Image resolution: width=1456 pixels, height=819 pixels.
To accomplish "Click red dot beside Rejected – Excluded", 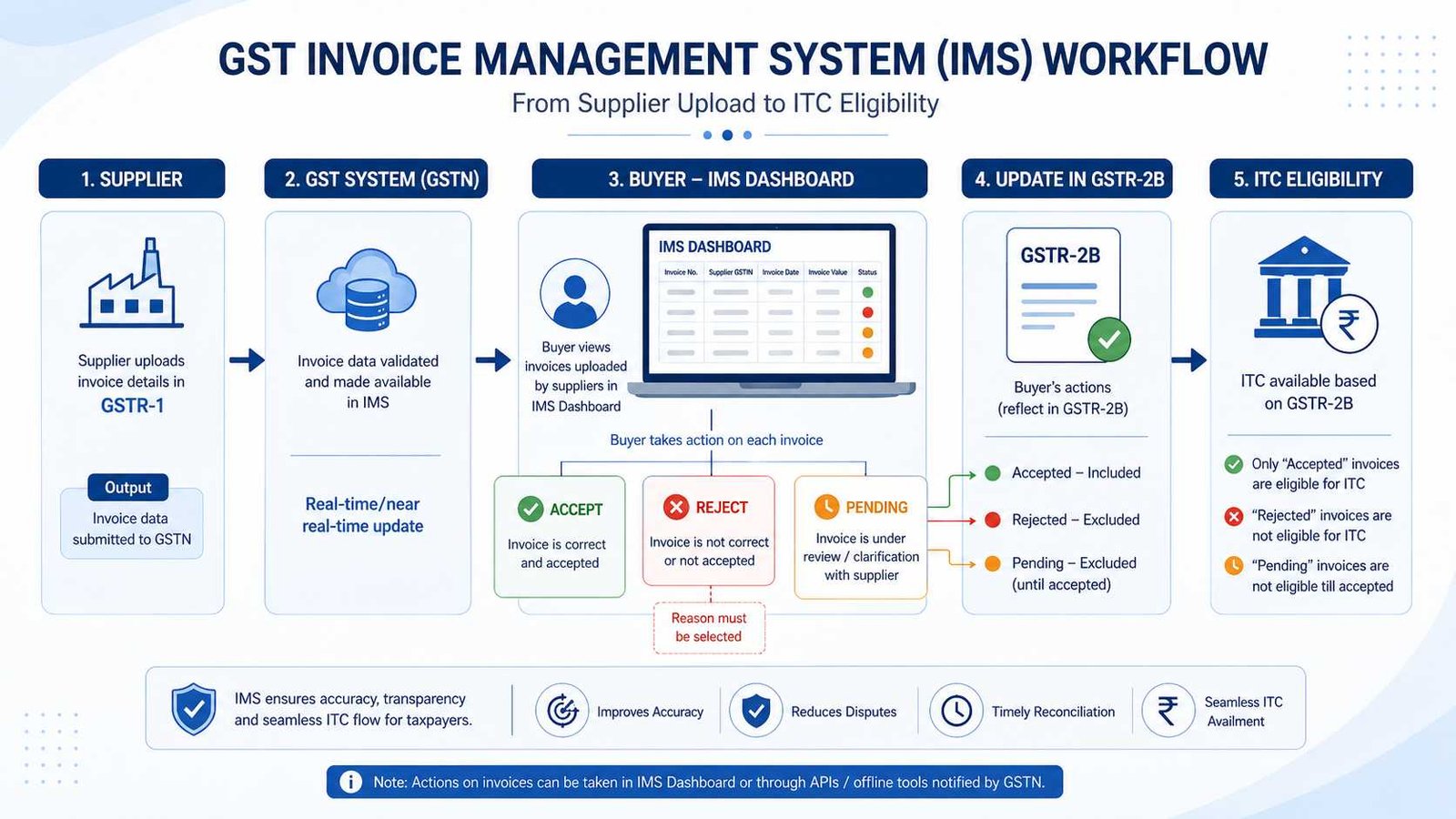I will click(993, 520).
